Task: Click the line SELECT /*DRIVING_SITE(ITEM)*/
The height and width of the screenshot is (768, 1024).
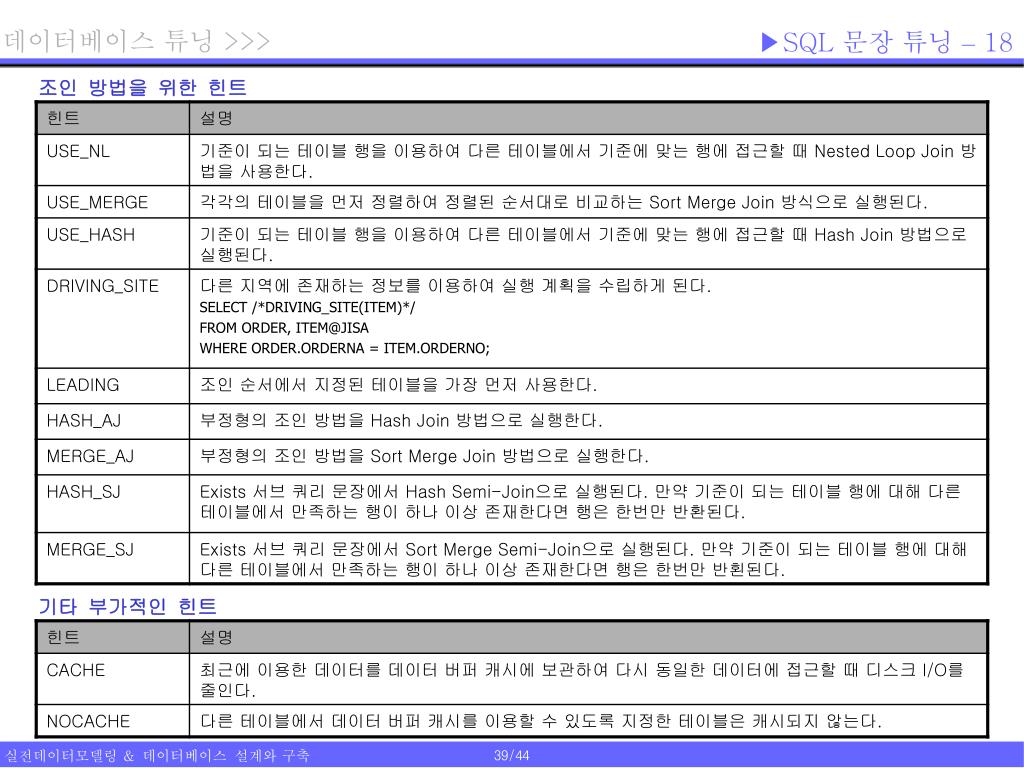Action: pyautogui.click(x=308, y=307)
